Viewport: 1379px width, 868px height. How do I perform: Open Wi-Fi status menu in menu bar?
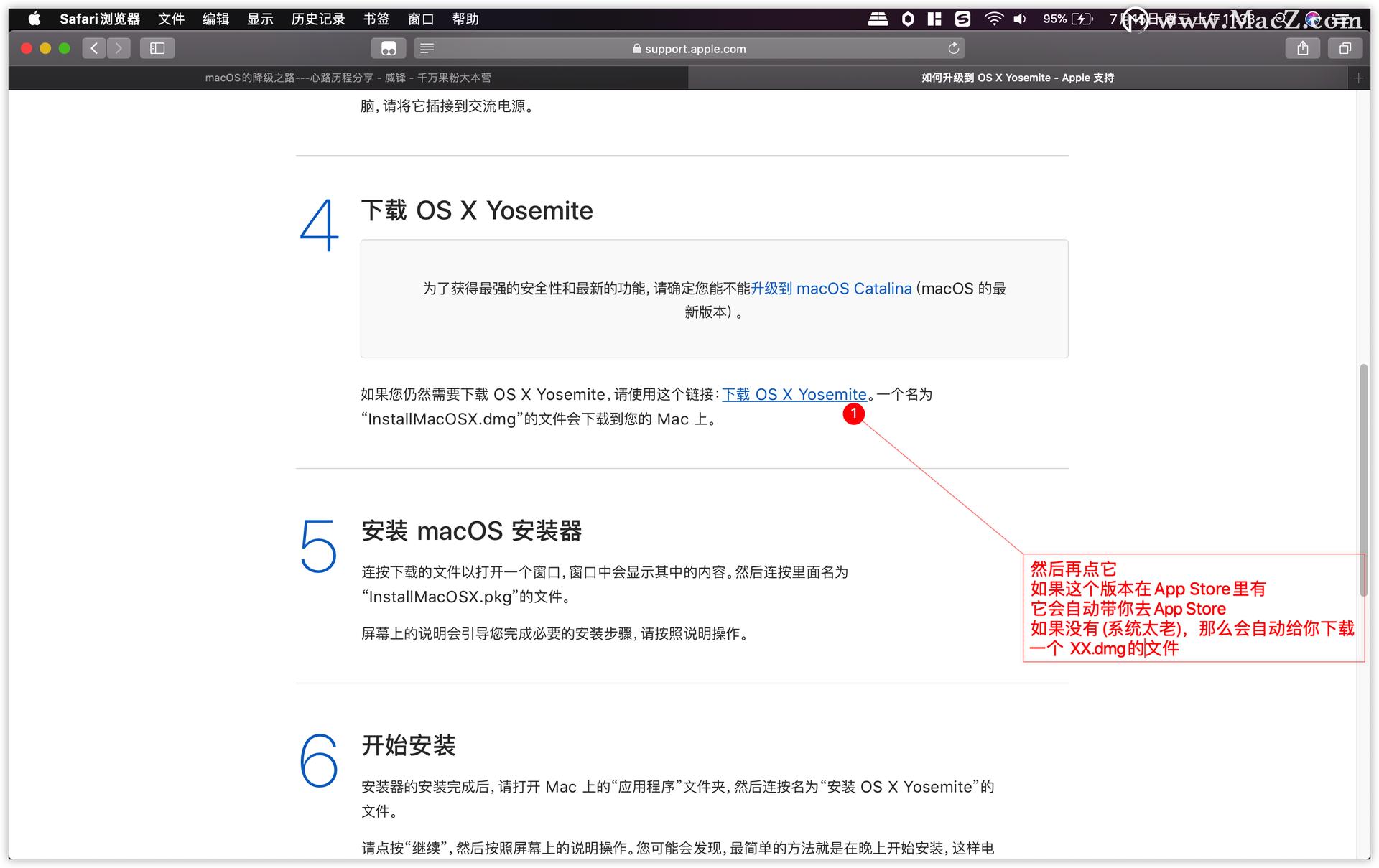click(995, 19)
